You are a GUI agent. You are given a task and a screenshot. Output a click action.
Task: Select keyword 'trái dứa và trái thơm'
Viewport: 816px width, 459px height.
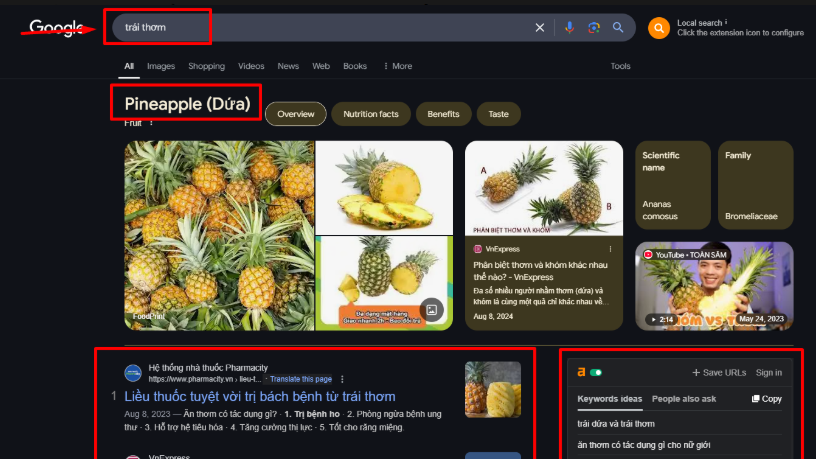point(616,424)
